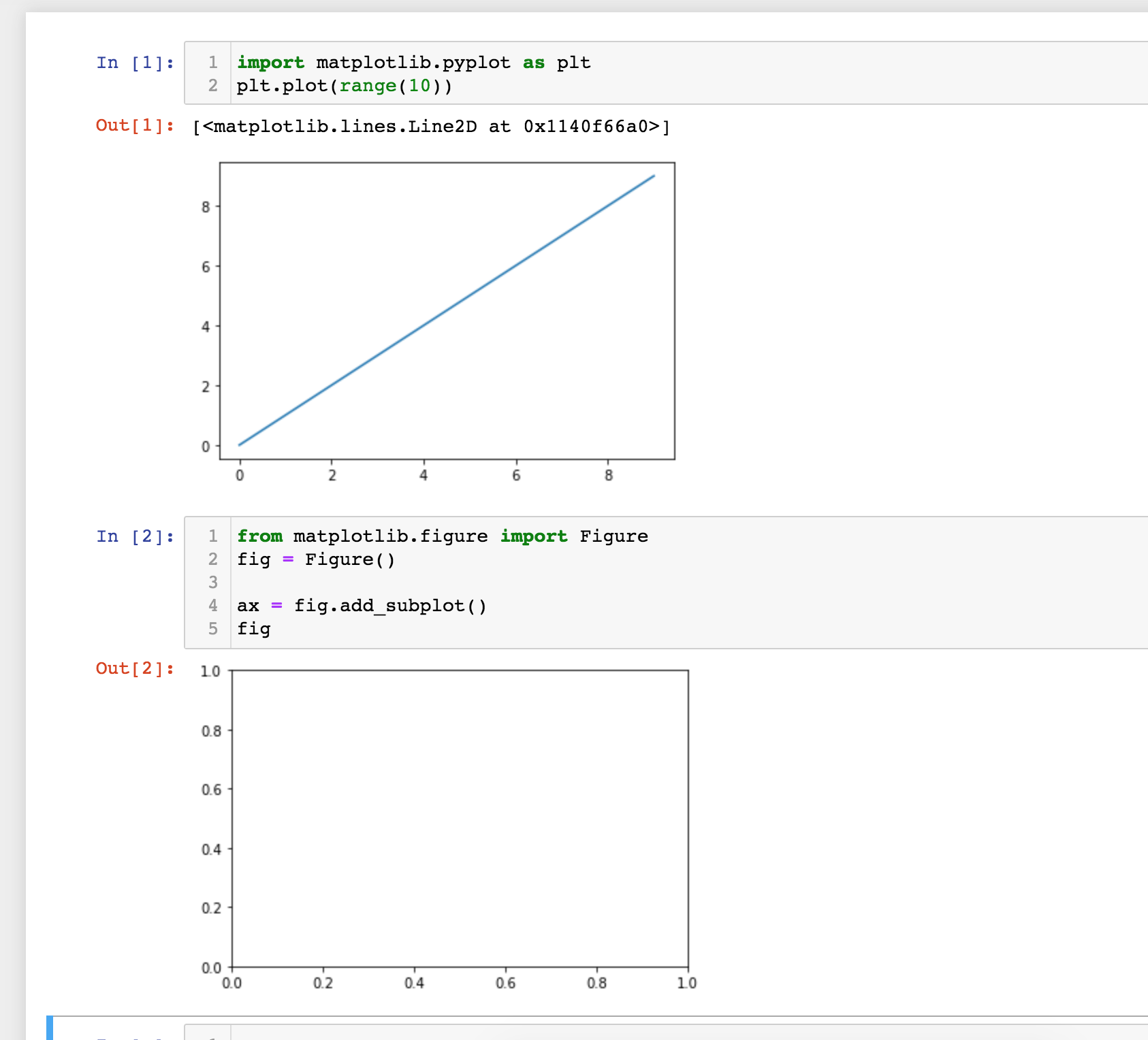The image size is (1148, 1040).
Task: Click line number 2 in the first cell
Action: point(212,86)
